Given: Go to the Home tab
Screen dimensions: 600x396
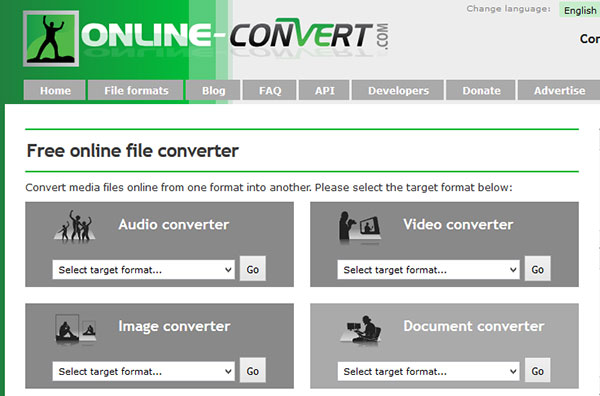Looking at the screenshot, I should pyautogui.click(x=55, y=90).
